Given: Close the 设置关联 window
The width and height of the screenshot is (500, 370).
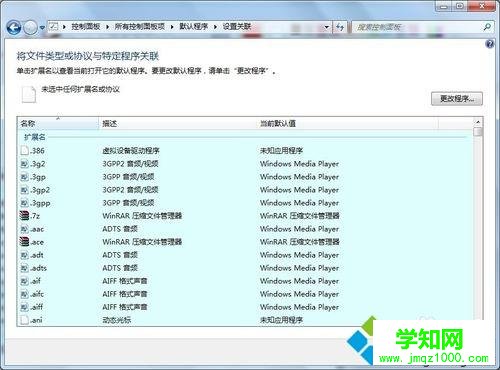Looking at the screenshot, I should pyautogui.click(x=482, y=6).
